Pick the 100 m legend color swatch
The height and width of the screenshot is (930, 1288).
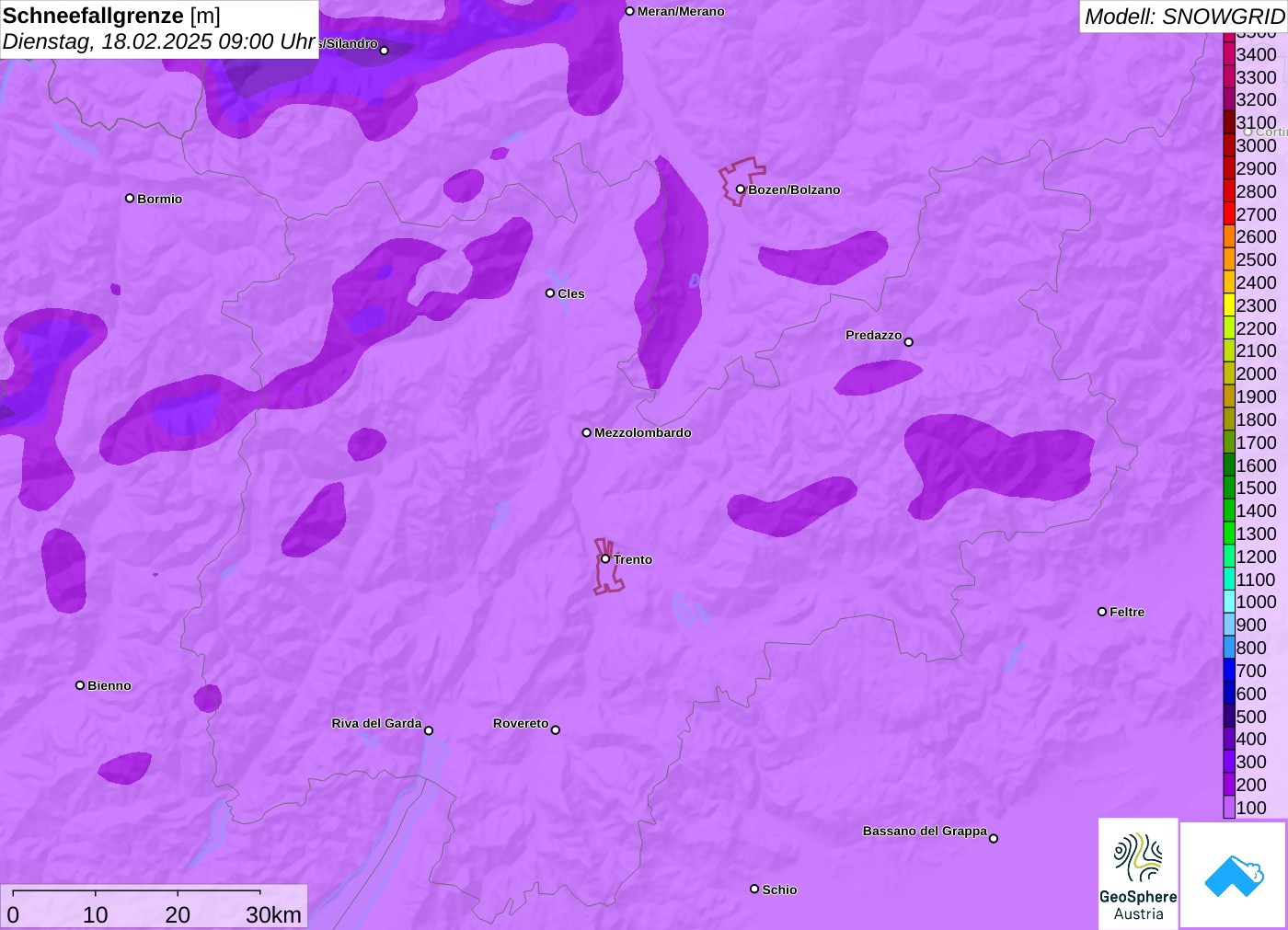pyautogui.click(x=1229, y=808)
